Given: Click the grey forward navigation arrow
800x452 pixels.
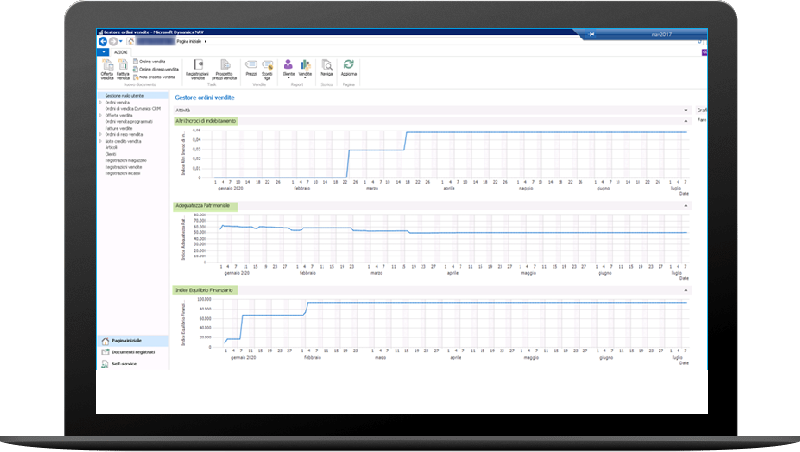Looking at the screenshot, I should [x=113, y=41].
